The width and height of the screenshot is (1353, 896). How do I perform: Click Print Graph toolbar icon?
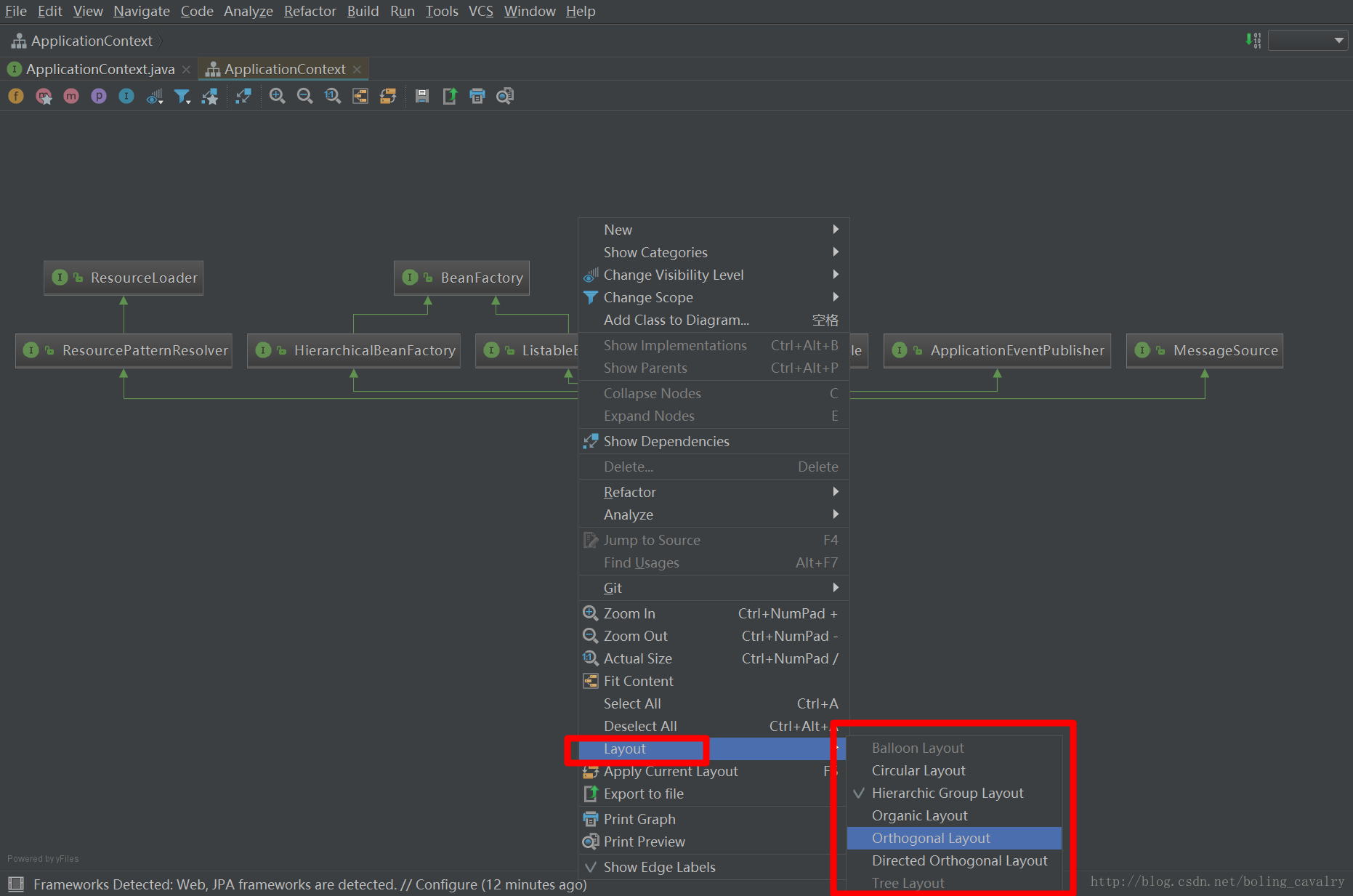[477, 96]
